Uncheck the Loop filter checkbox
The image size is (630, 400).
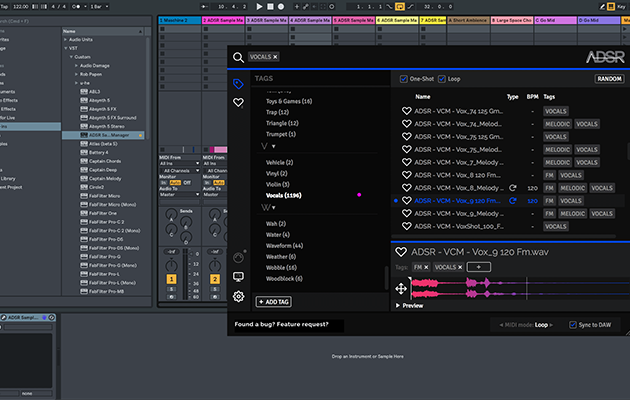443,78
